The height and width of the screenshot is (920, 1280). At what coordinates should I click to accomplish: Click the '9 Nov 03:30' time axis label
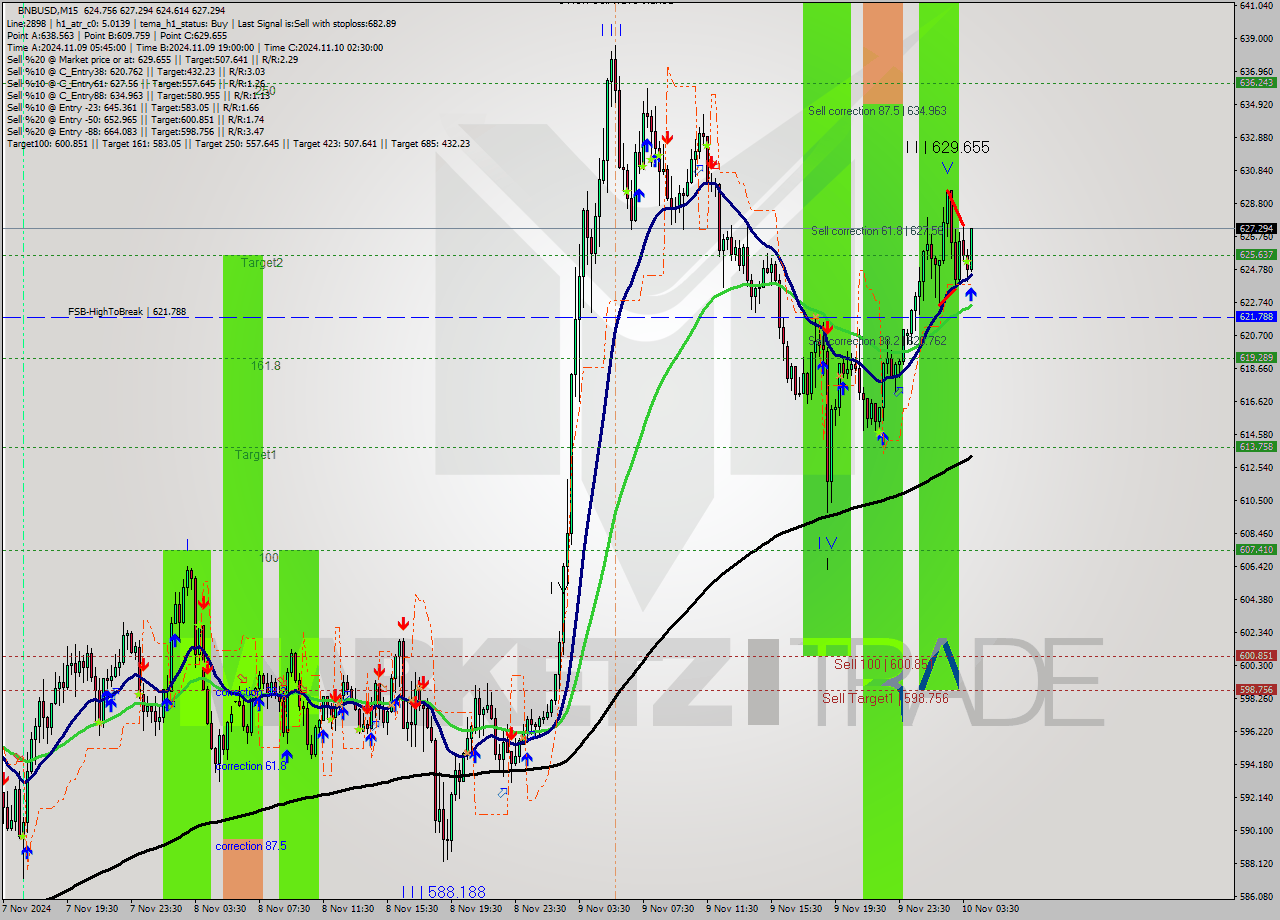604,909
